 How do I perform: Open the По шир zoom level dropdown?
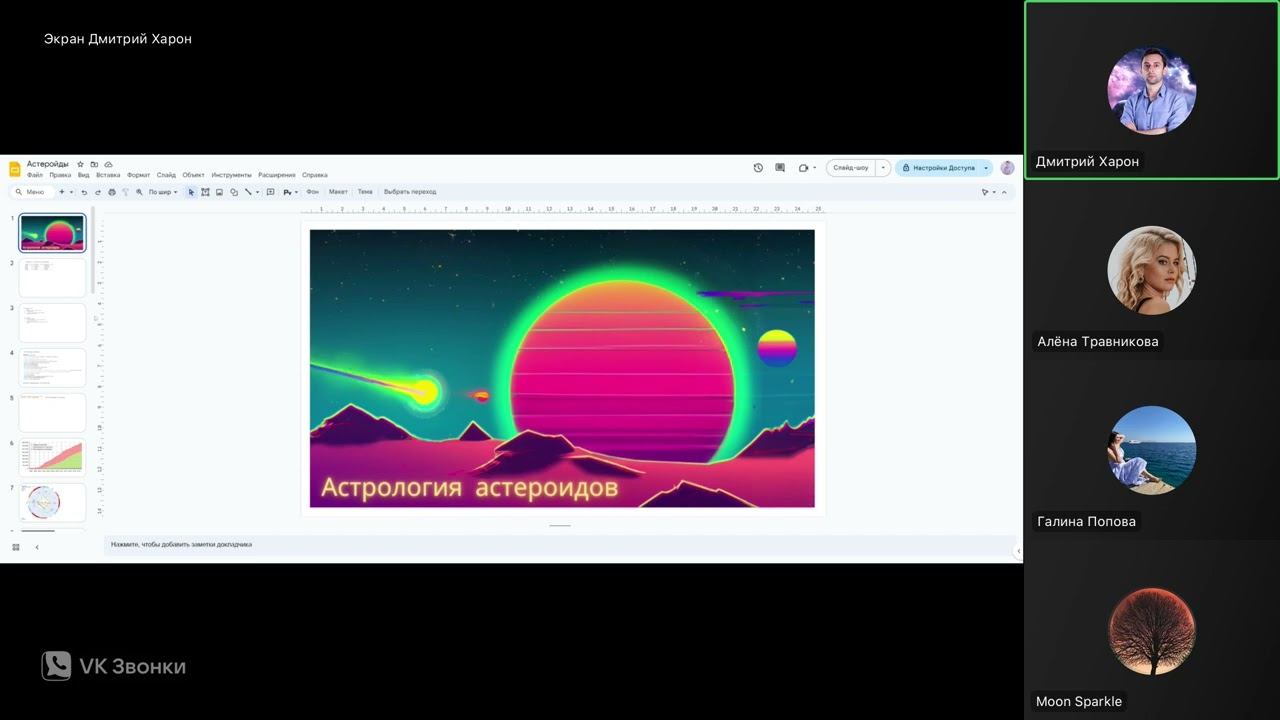pos(163,192)
